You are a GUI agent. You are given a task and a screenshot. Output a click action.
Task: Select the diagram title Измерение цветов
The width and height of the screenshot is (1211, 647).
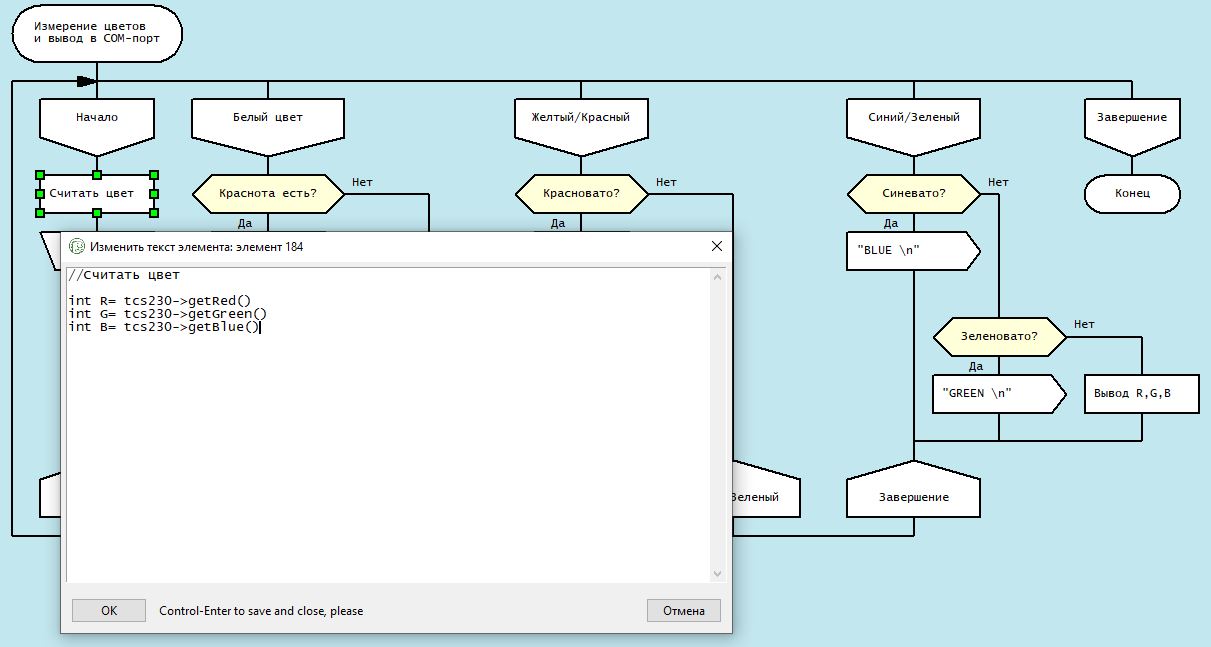[x=97, y=33]
